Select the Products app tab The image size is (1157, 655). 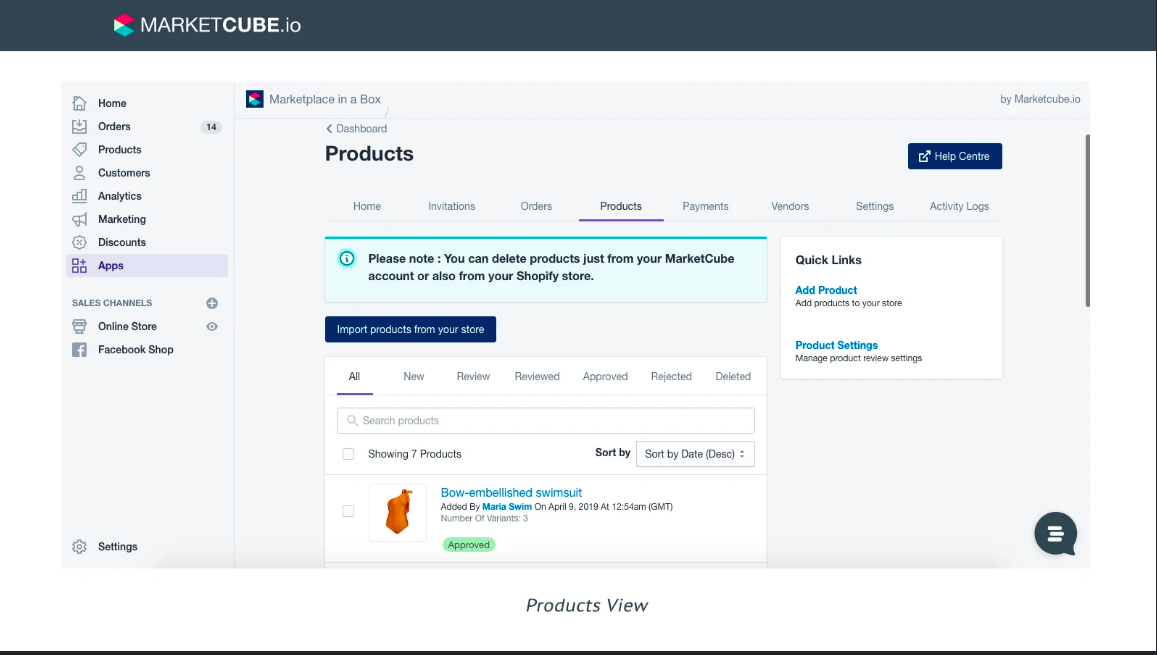[x=621, y=207]
